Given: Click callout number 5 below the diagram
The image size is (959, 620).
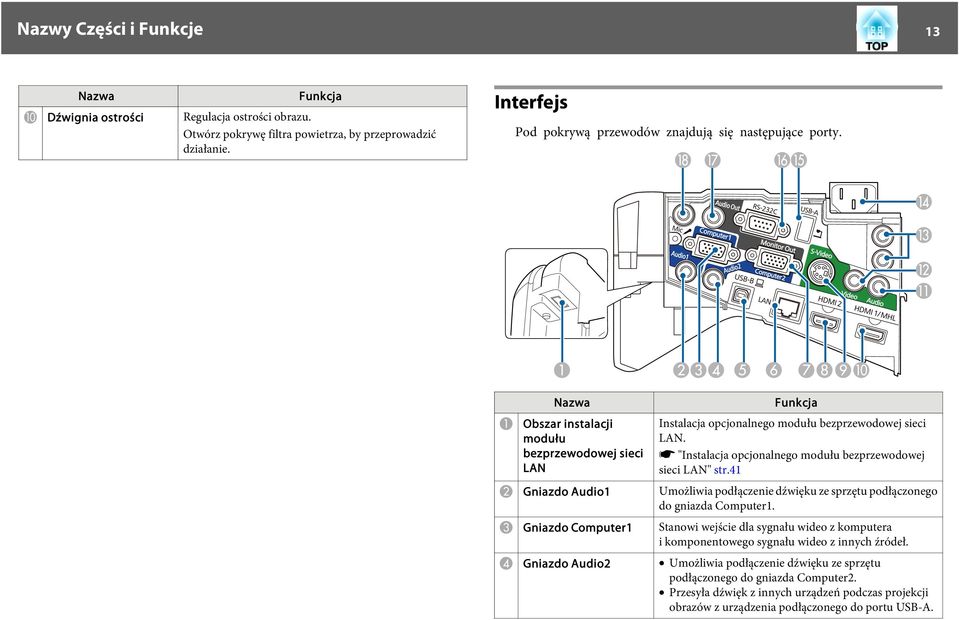Looking at the screenshot, I should click(x=742, y=370).
